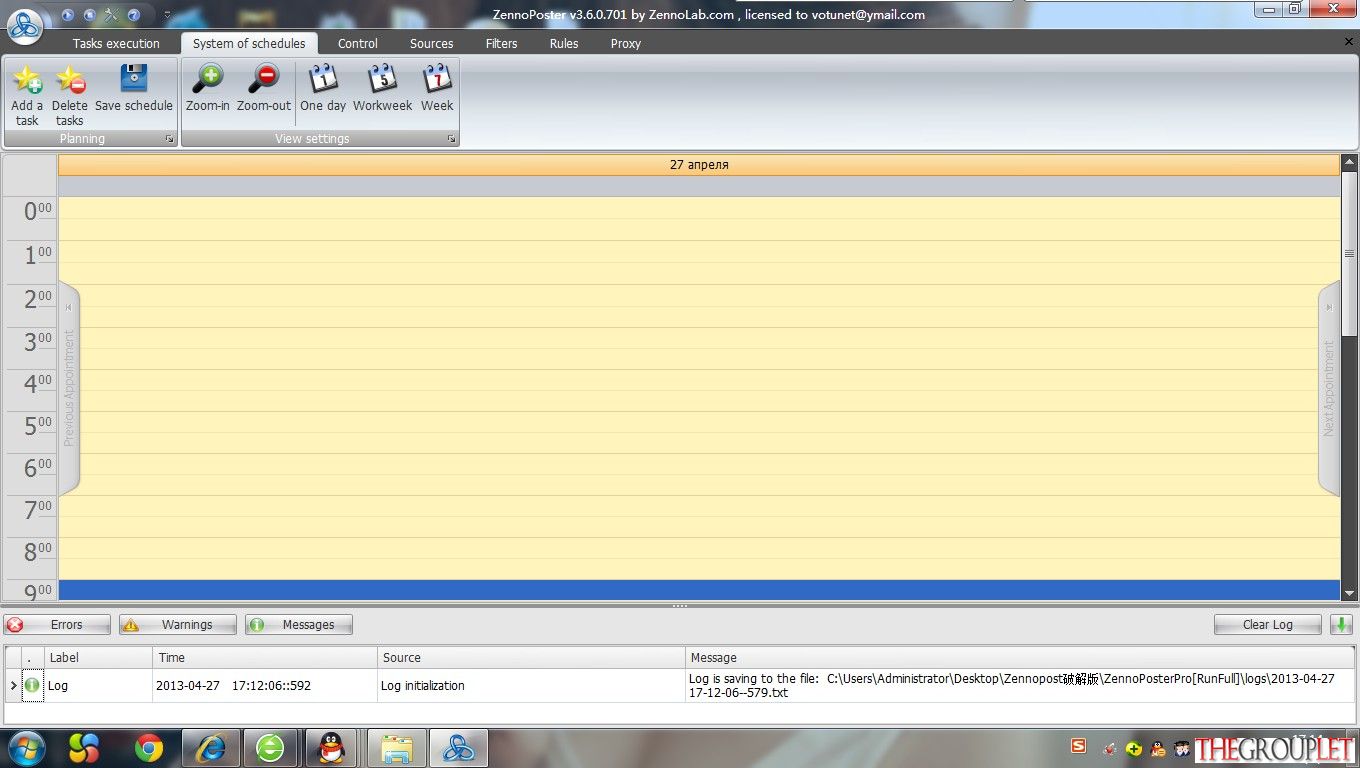Screen dimensions: 1360x768
Task: Click the Clear Log button
Action: pyautogui.click(x=1268, y=625)
